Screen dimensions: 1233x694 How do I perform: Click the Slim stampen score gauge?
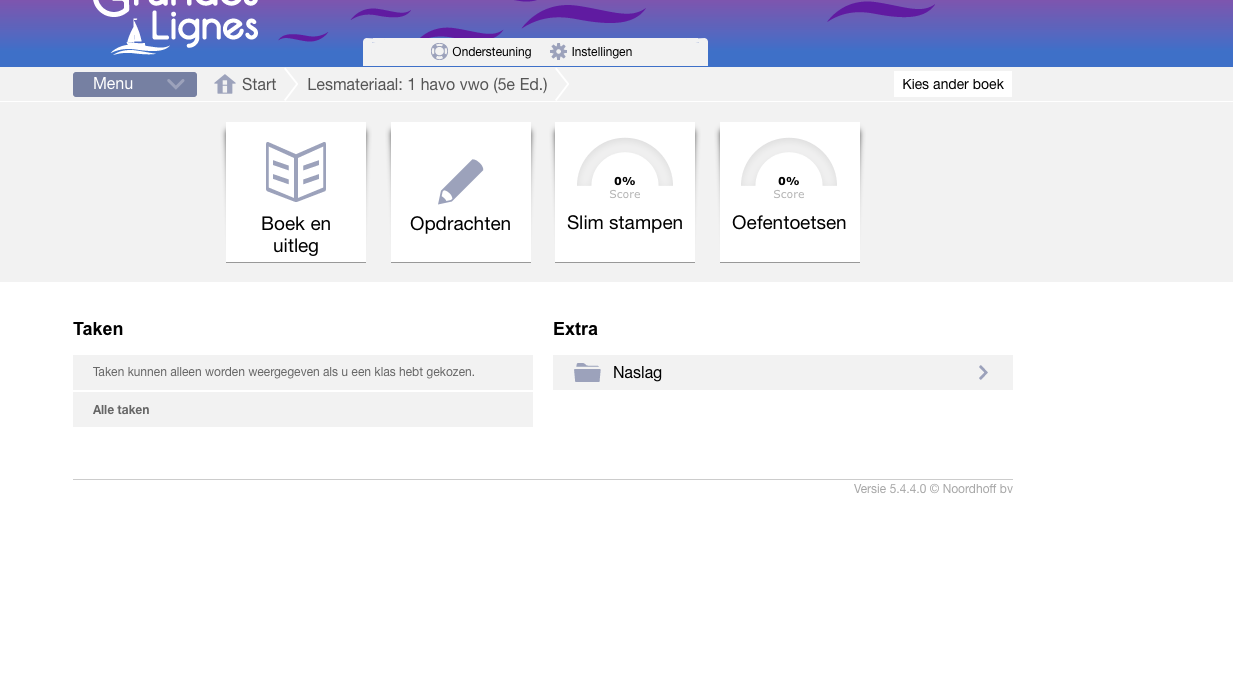coord(625,166)
